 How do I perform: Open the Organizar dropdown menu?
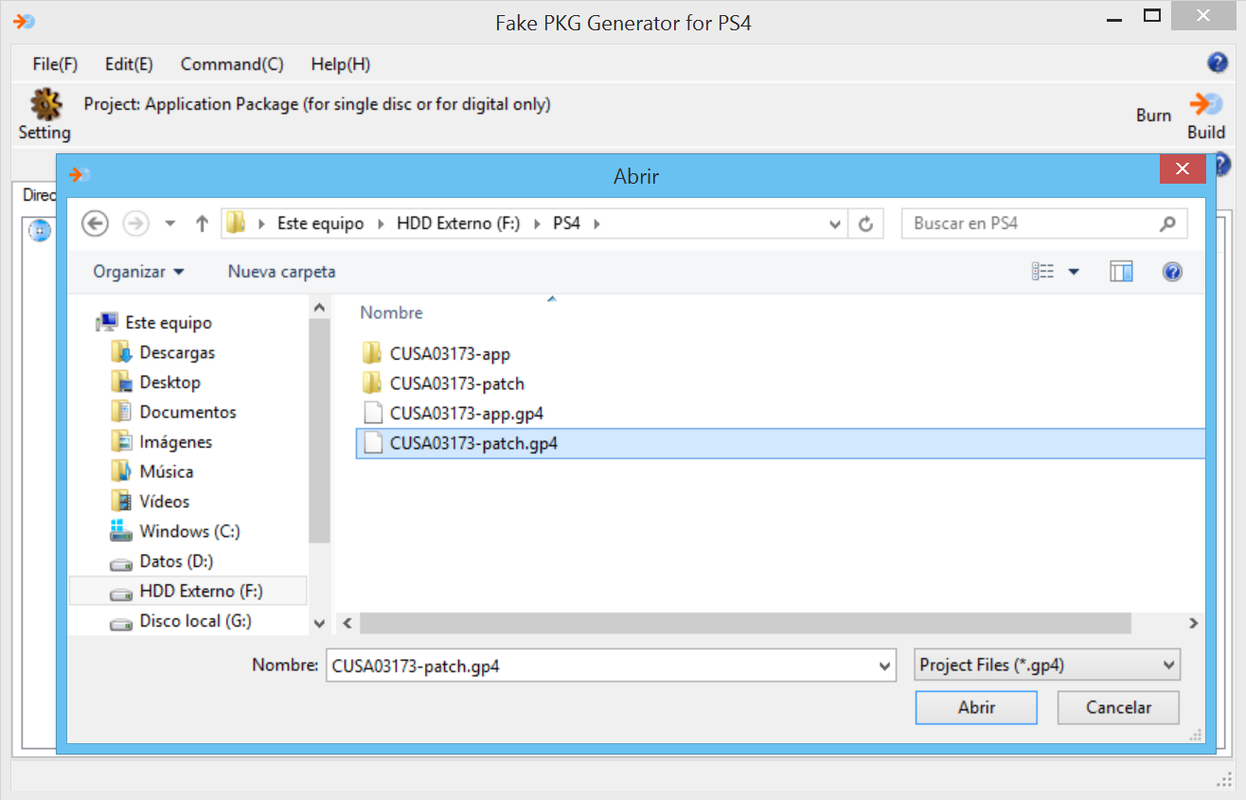pos(139,272)
